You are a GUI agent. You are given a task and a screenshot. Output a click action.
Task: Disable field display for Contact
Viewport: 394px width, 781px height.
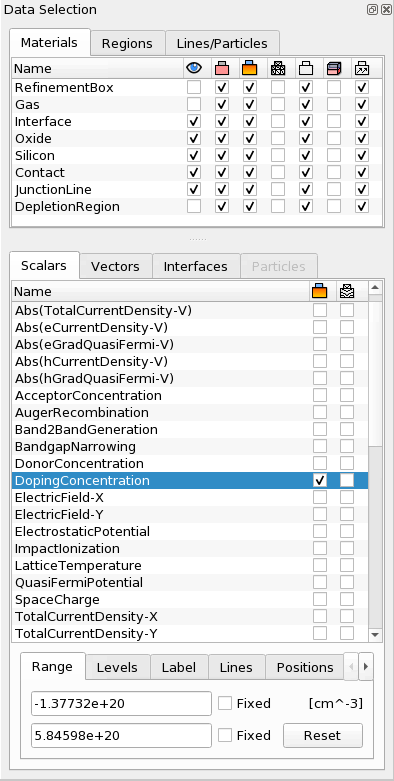coord(250,172)
